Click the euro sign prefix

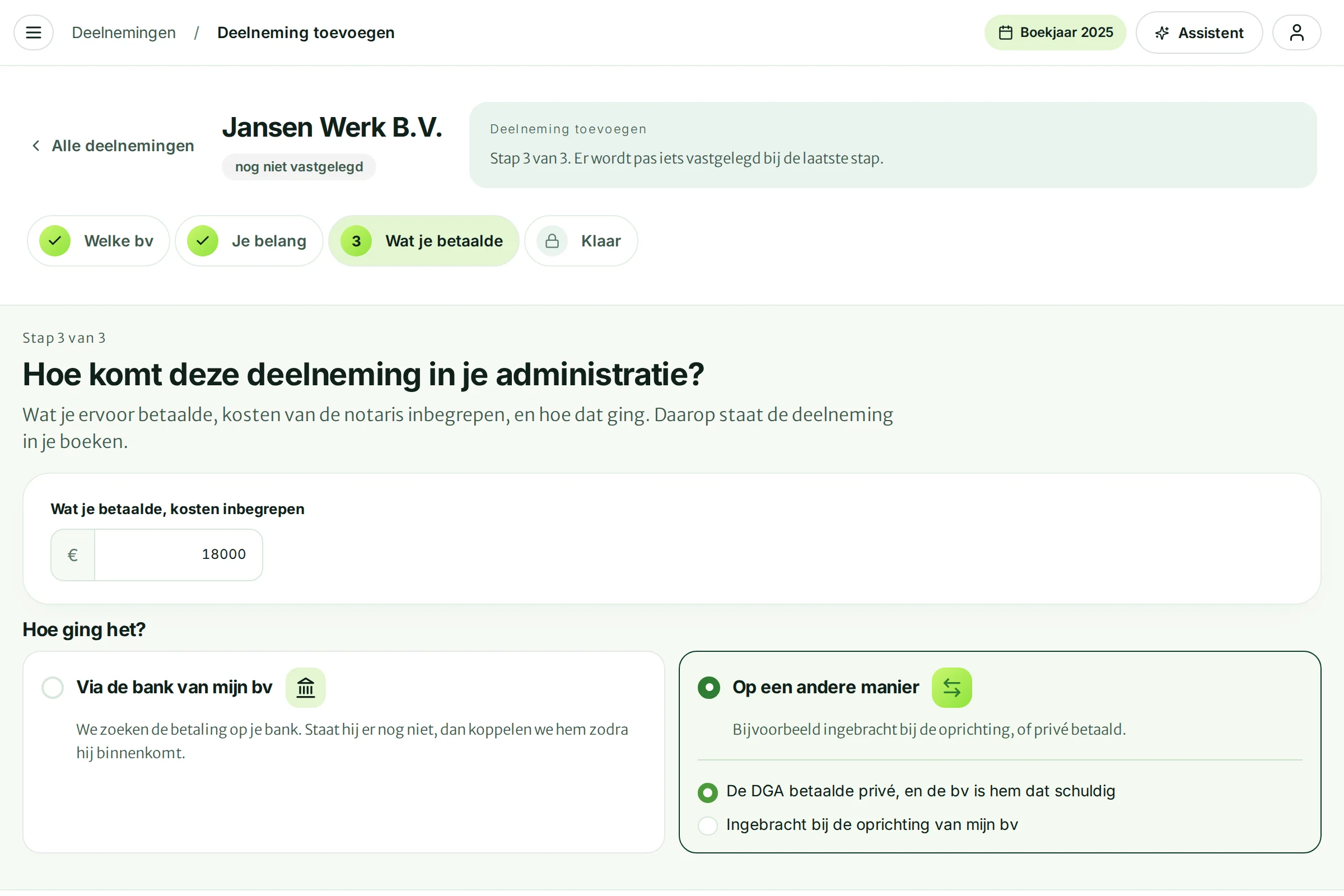pyautogui.click(x=73, y=555)
